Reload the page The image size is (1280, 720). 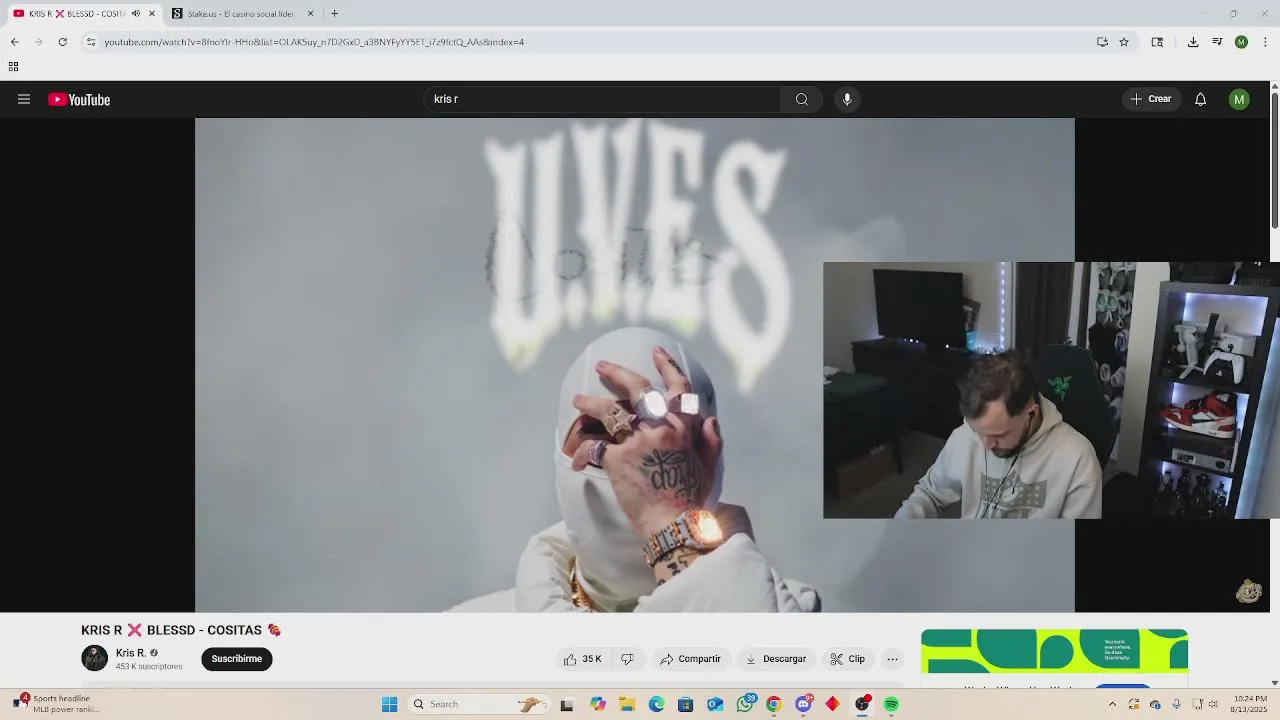62,42
